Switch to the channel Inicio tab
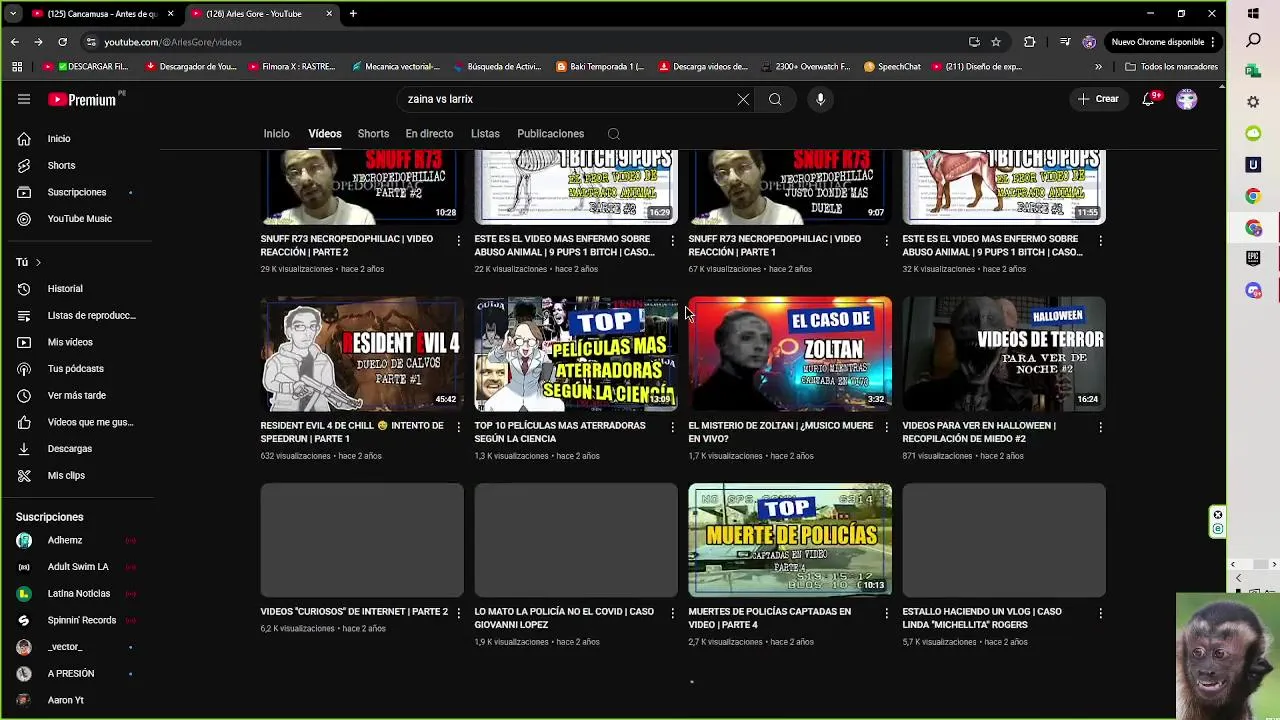 276,134
